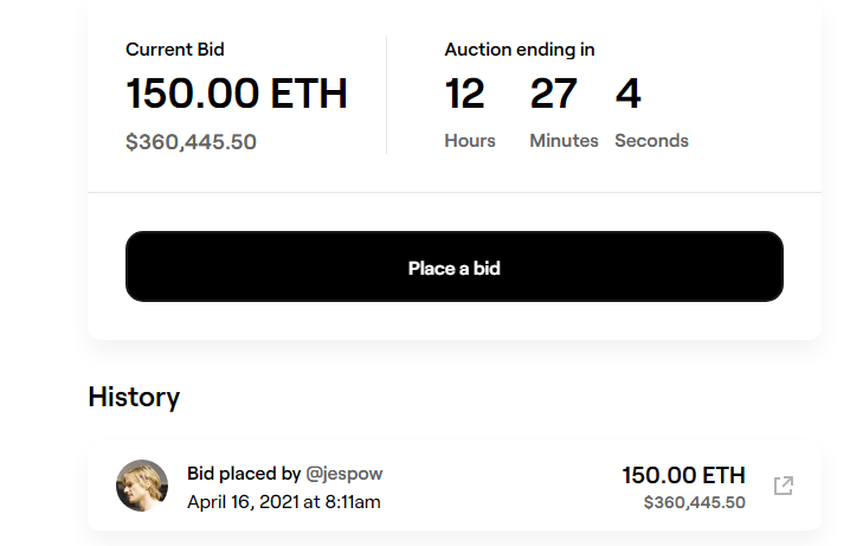Click the History section heading
Image resolution: width=850 pixels, height=546 pixels.
pos(134,397)
